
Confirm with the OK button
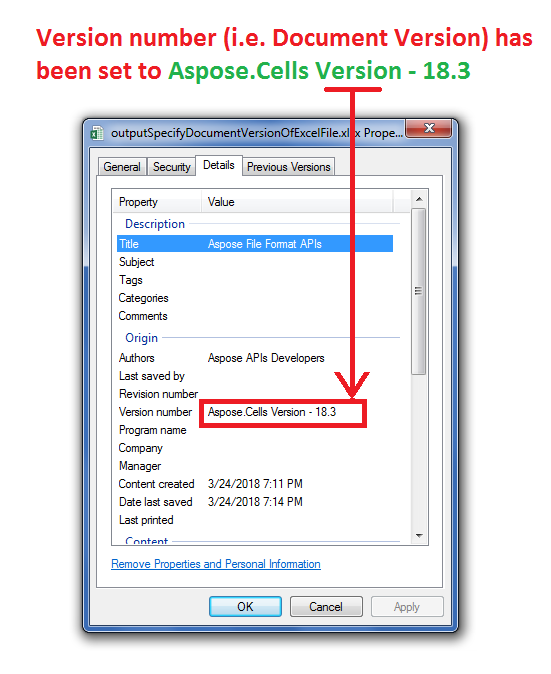tap(245, 607)
